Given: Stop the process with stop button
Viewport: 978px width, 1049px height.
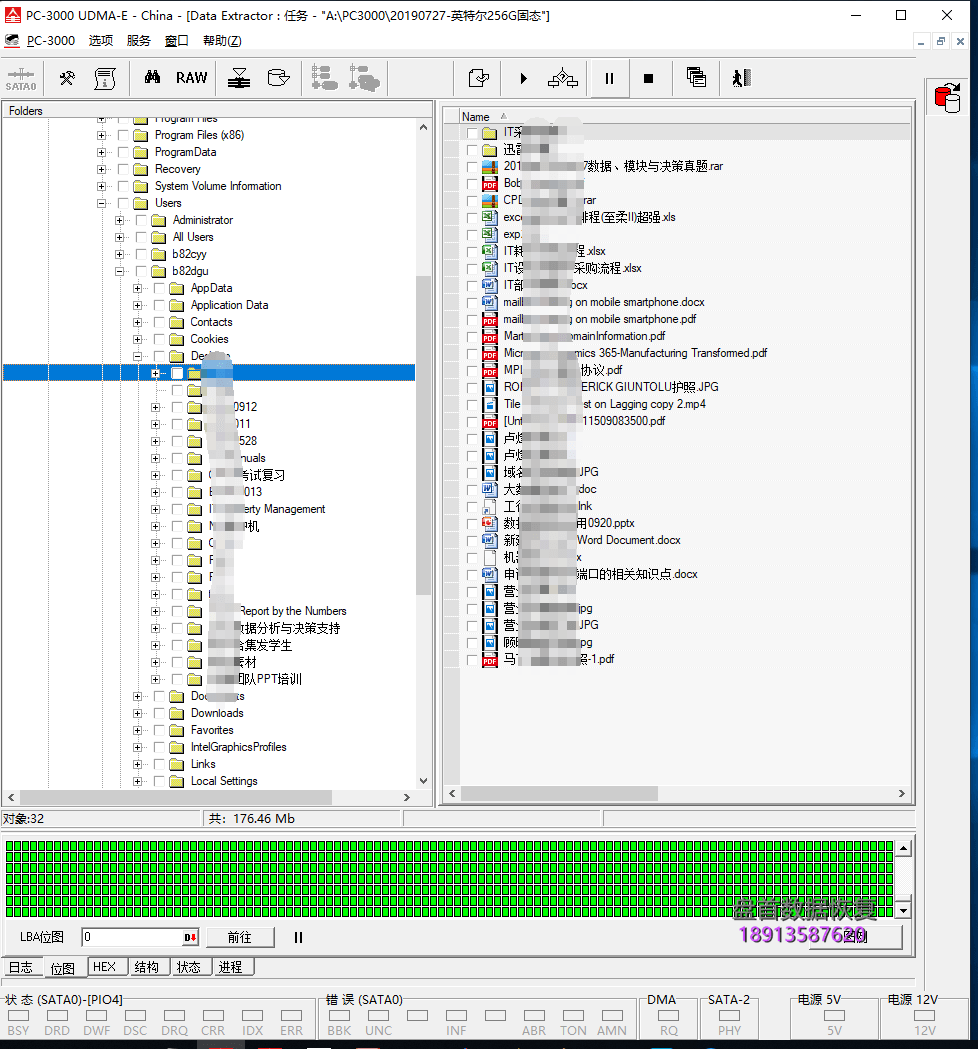Looking at the screenshot, I should coord(648,78).
